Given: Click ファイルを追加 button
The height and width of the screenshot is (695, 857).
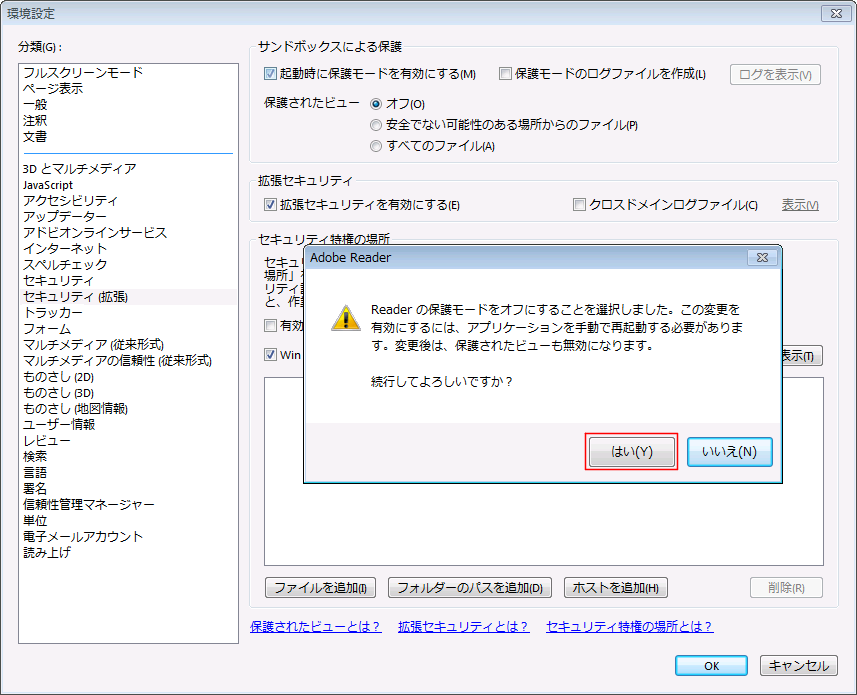Looking at the screenshot, I should (320, 588).
